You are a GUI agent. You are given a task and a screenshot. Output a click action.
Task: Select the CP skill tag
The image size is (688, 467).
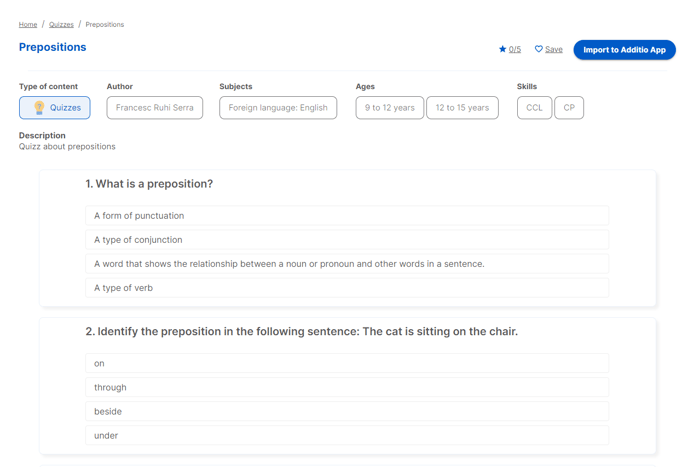569,108
